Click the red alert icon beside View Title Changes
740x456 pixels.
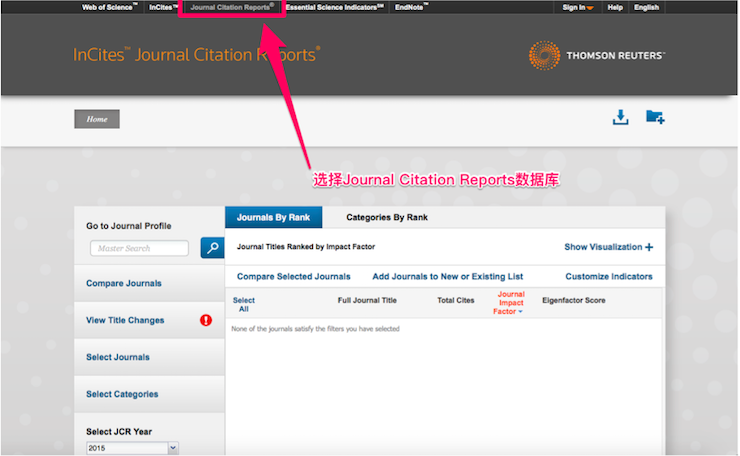(x=206, y=321)
